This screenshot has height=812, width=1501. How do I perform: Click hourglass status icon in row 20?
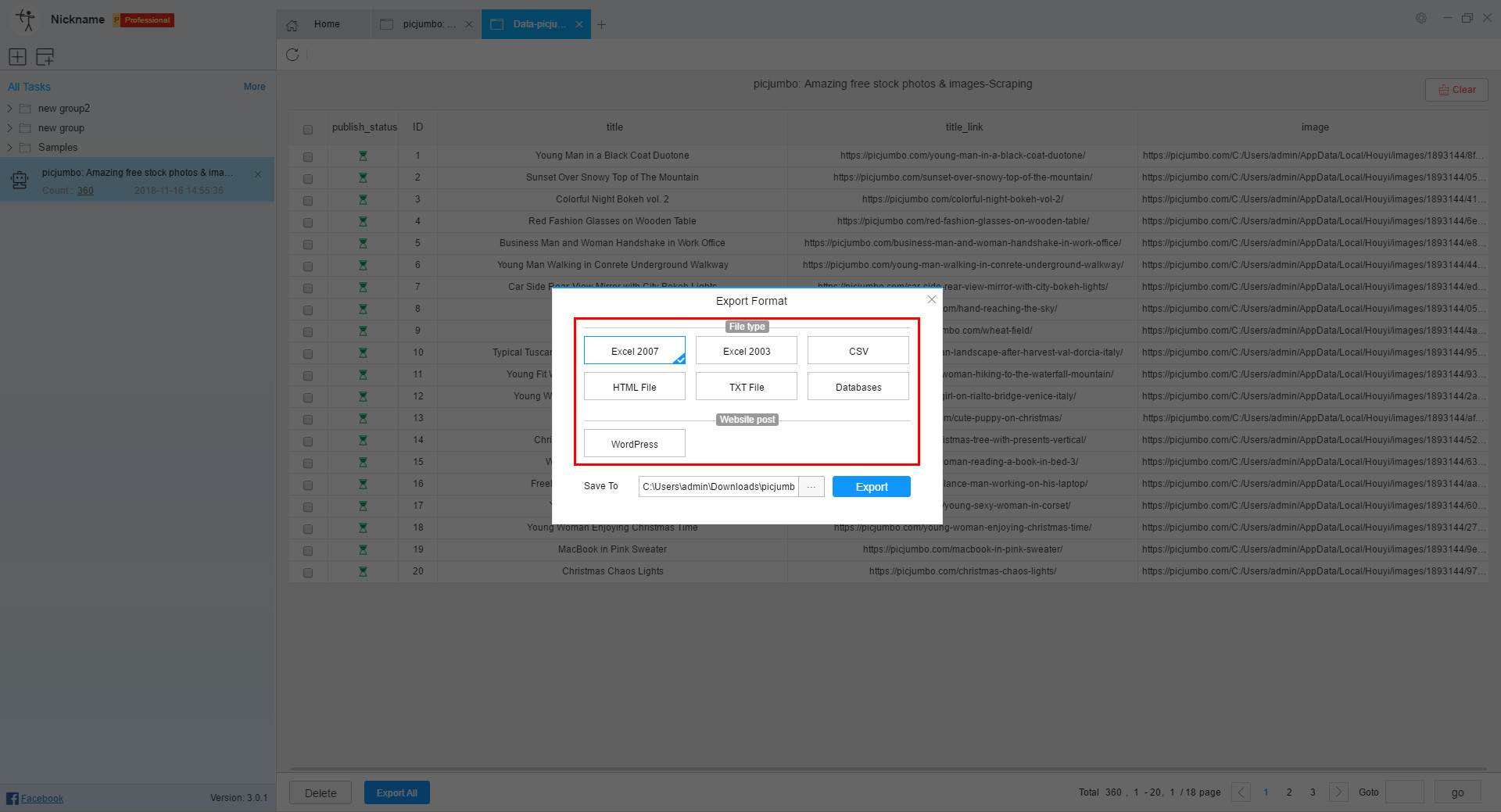click(x=363, y=571)
